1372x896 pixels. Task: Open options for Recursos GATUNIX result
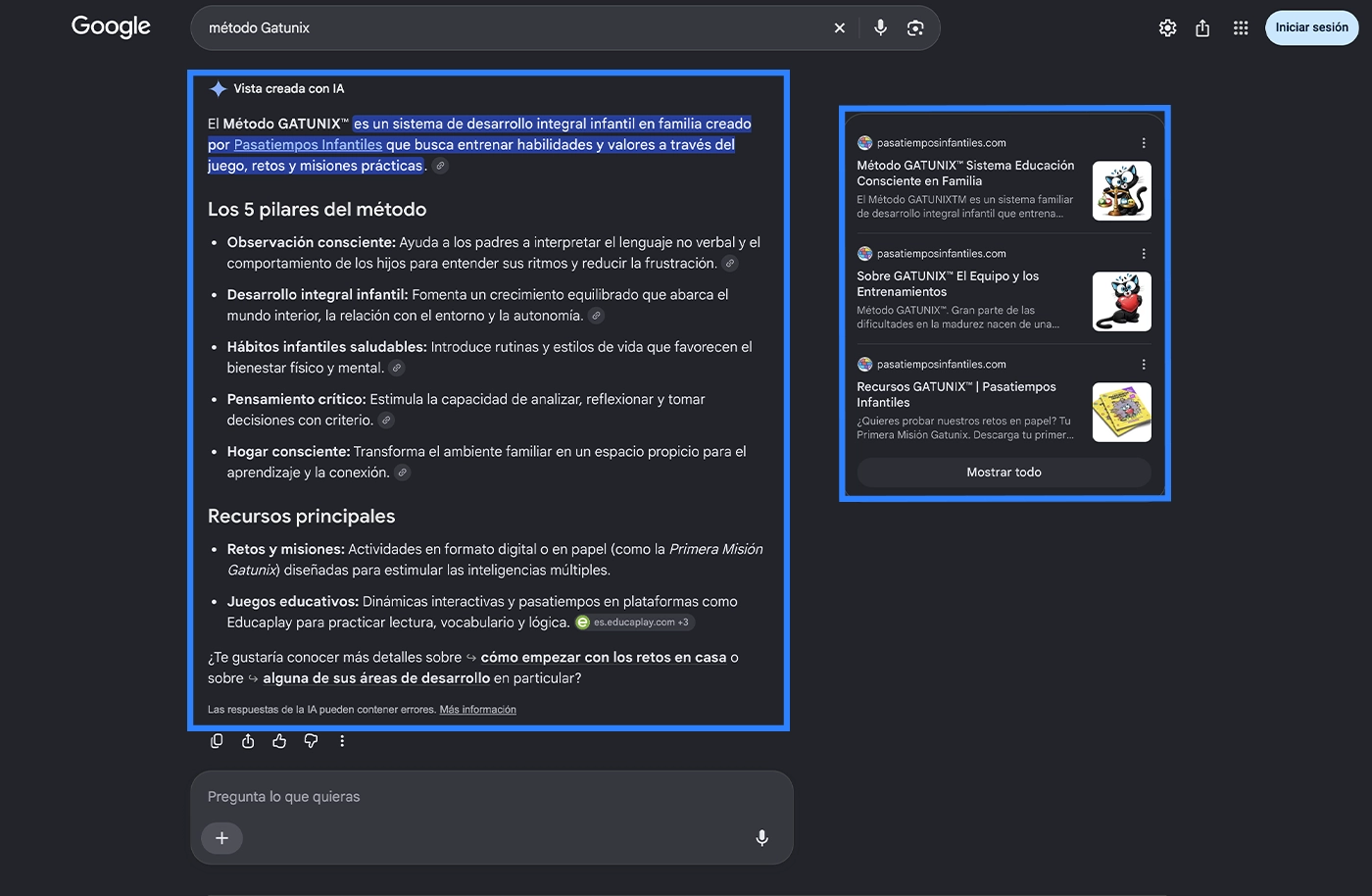click(1144, 365)
